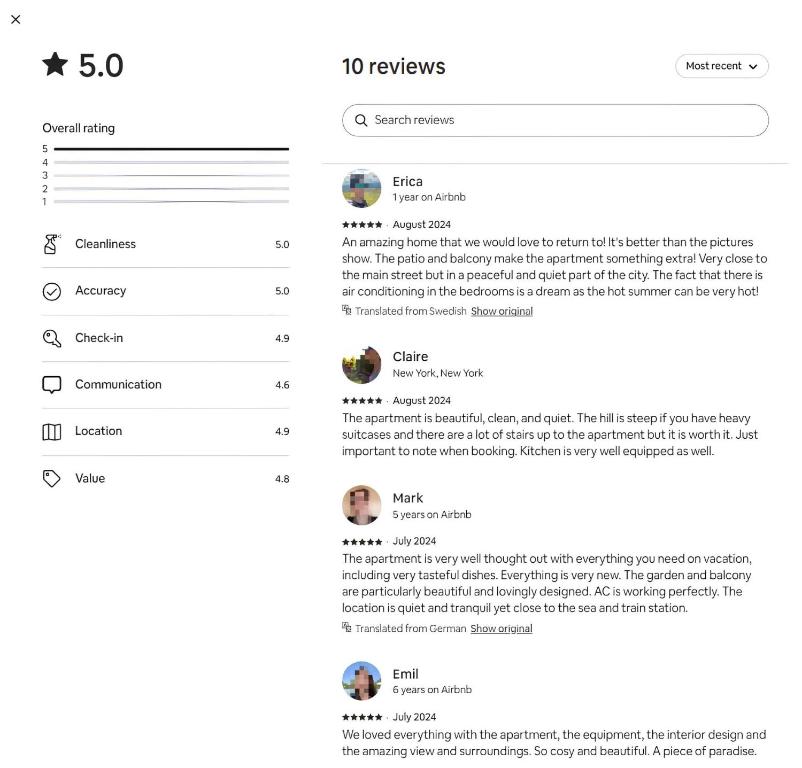The width and height of the screenshot is (802, 768).
Task: Open Mark's profile picture
Action: pyautogui.click(x=361, y=505)
